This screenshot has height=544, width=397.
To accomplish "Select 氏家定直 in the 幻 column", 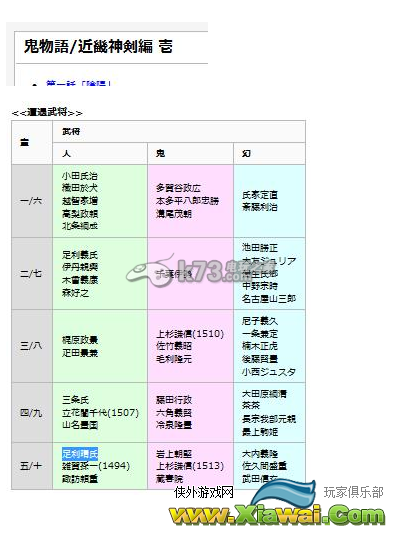I will 260,195.
